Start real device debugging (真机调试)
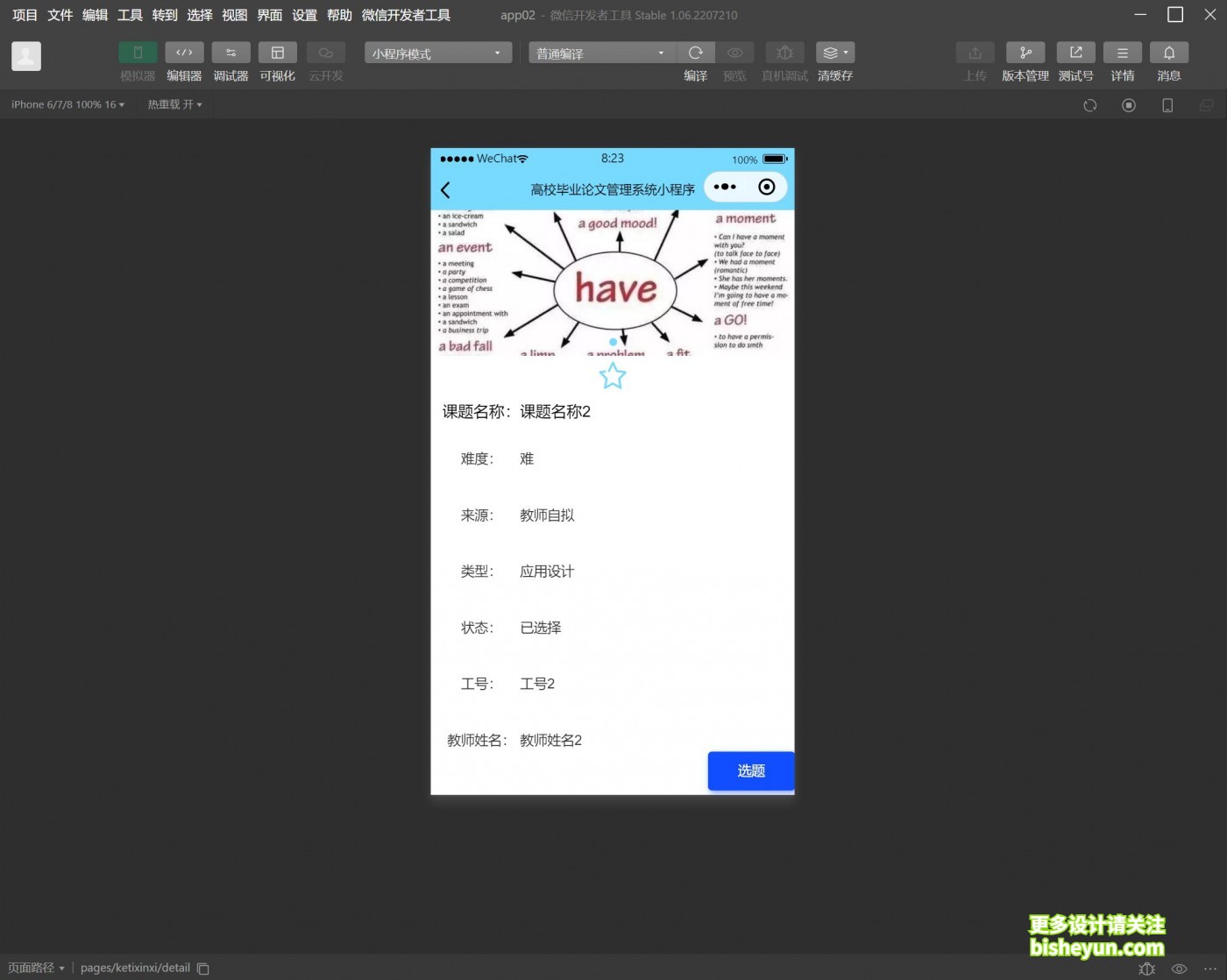 (x=784, y=53)
